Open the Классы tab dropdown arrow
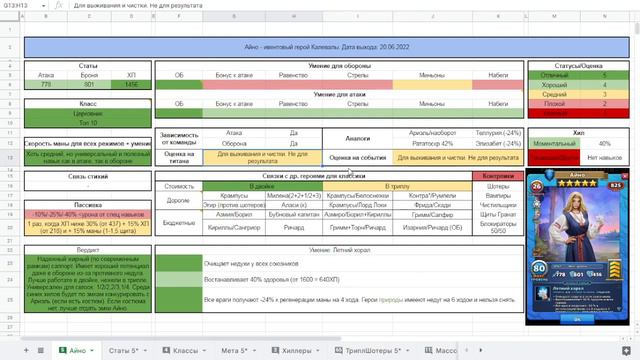This screenshot has width=640, height=360. (204, 351)
